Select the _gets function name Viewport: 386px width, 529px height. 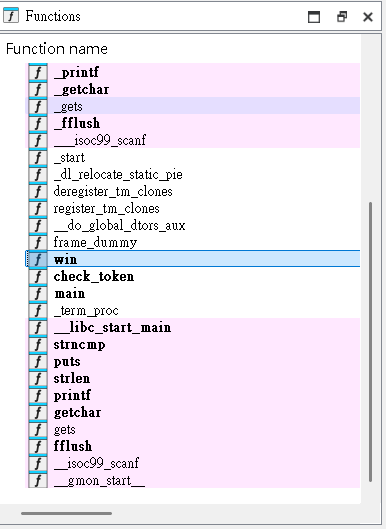coord(68,107)
